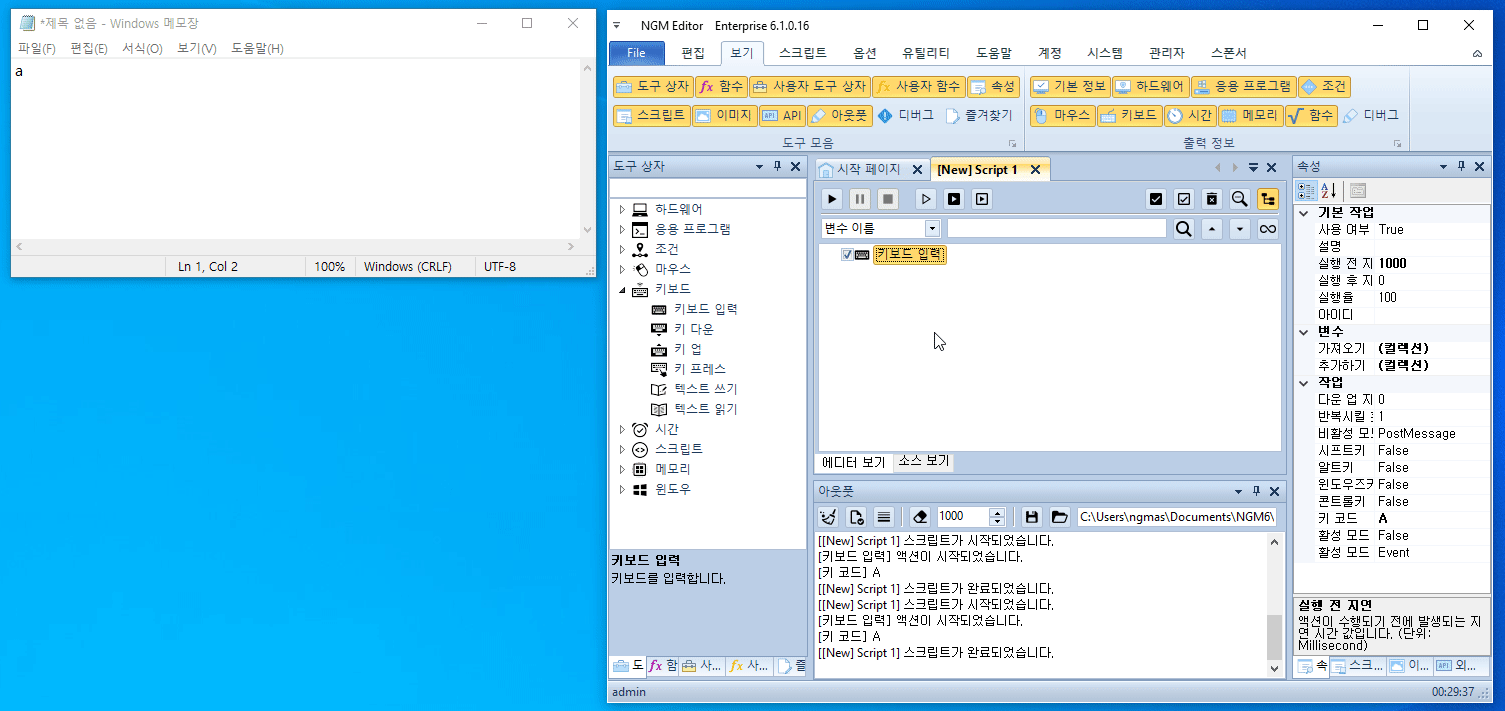Screen dimensions: 1505x711
Task: Click the outlined play icon in script toolbar
Action: [x=927, y=199]
